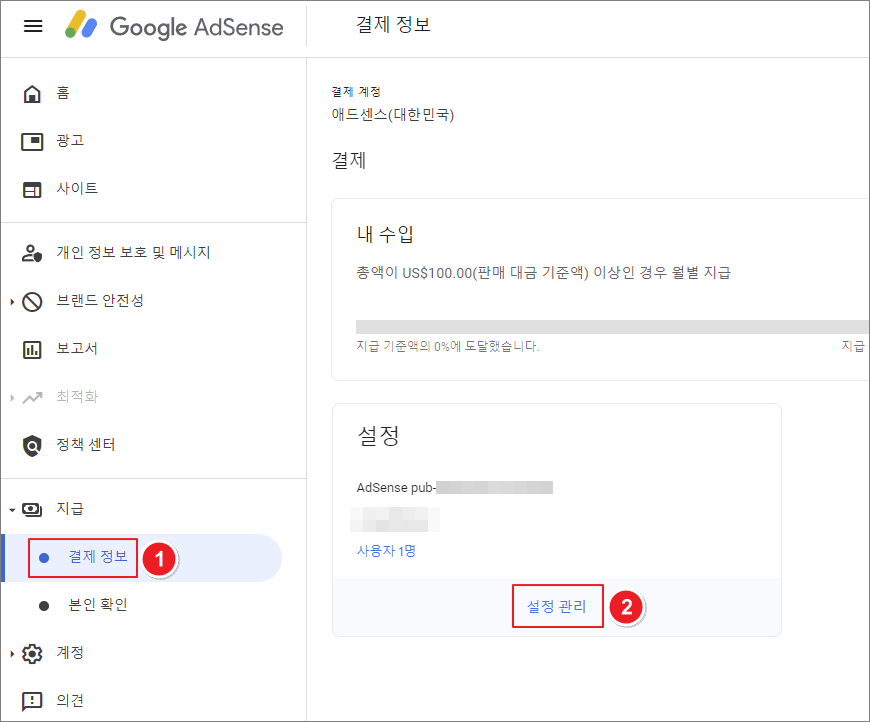Expand the Brand safety (브랜드 안전성) section
The image size is (870, 722).
12,301
